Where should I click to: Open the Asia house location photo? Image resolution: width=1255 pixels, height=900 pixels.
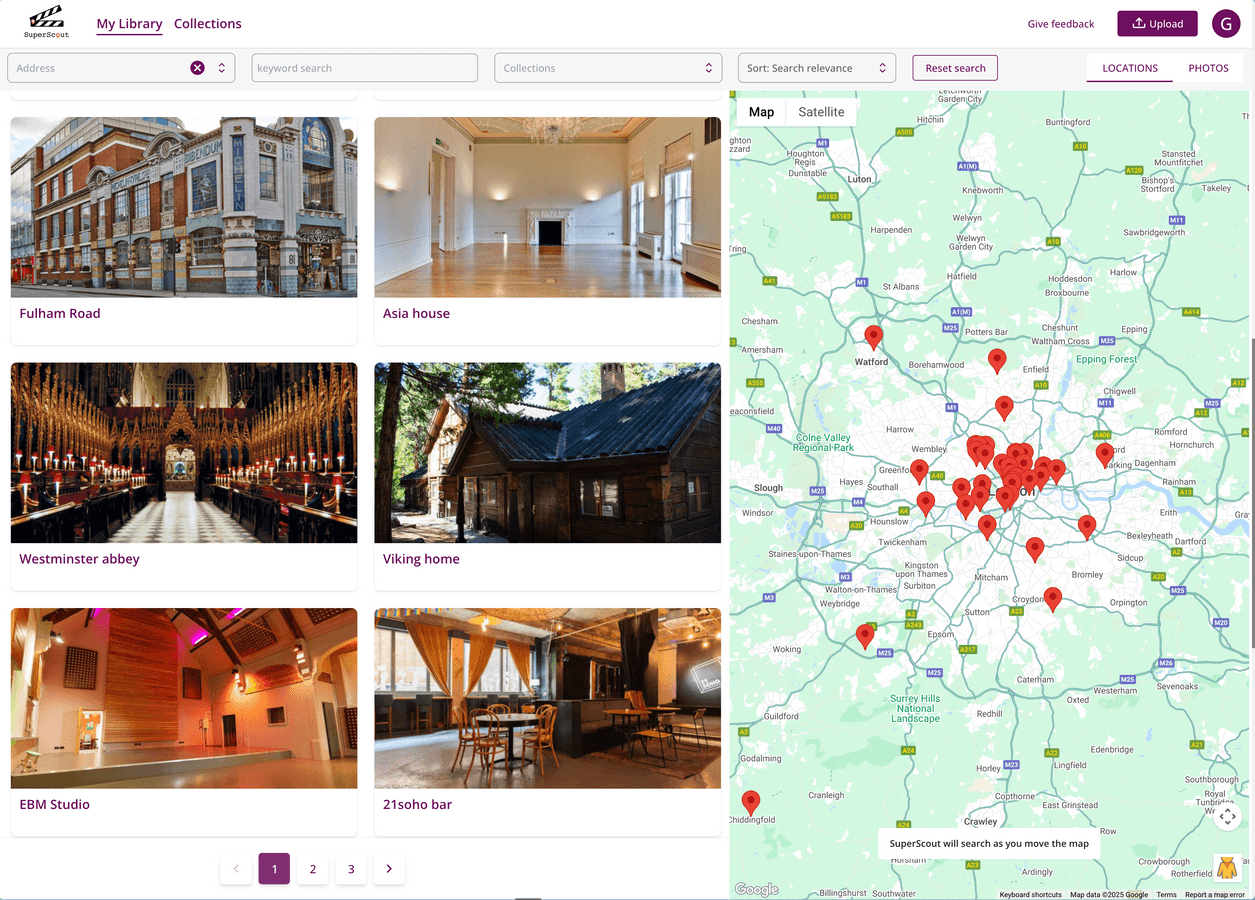[x=547, y=207]
